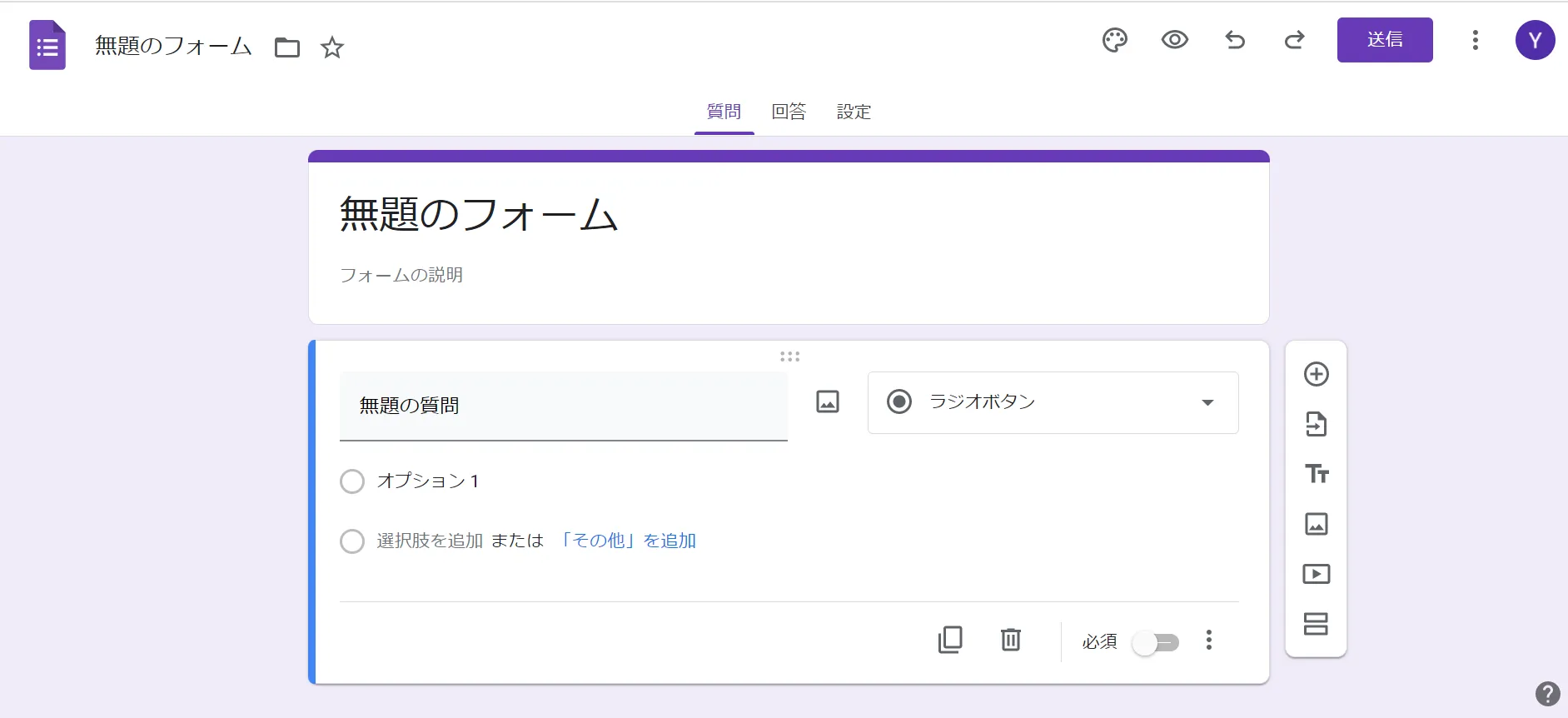Add title and description icon
The height and width of the screenshot is (718, 1568).
click(1316, 474)
